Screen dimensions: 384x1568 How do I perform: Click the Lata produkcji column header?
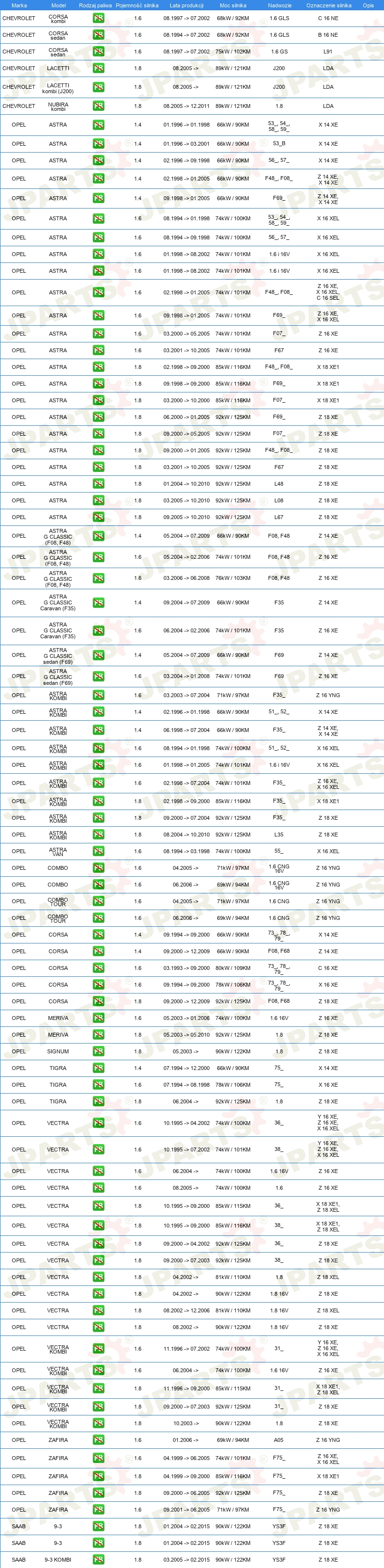[x=187, y=5]
